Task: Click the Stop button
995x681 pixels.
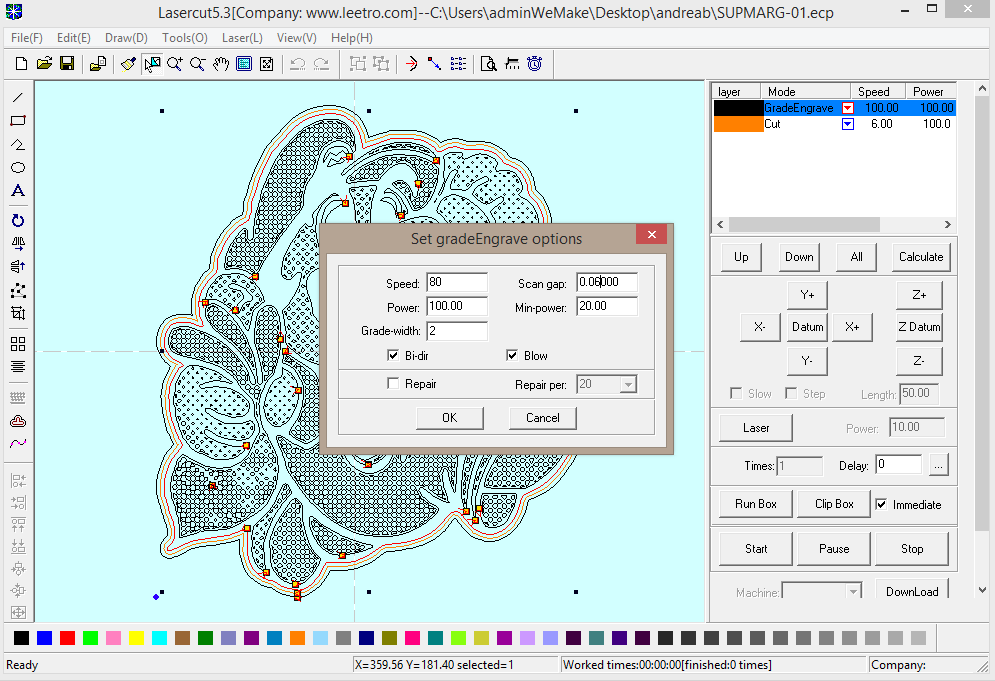Action: pyautogui.click(x=912, y=549)
